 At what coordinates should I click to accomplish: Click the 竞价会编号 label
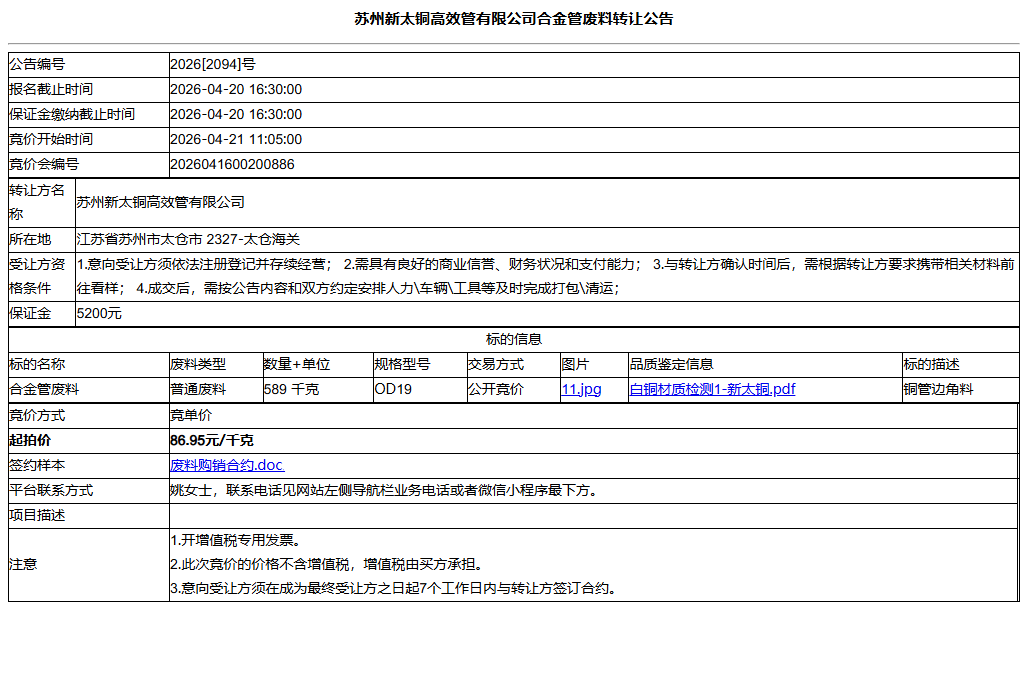pos(44,164)
